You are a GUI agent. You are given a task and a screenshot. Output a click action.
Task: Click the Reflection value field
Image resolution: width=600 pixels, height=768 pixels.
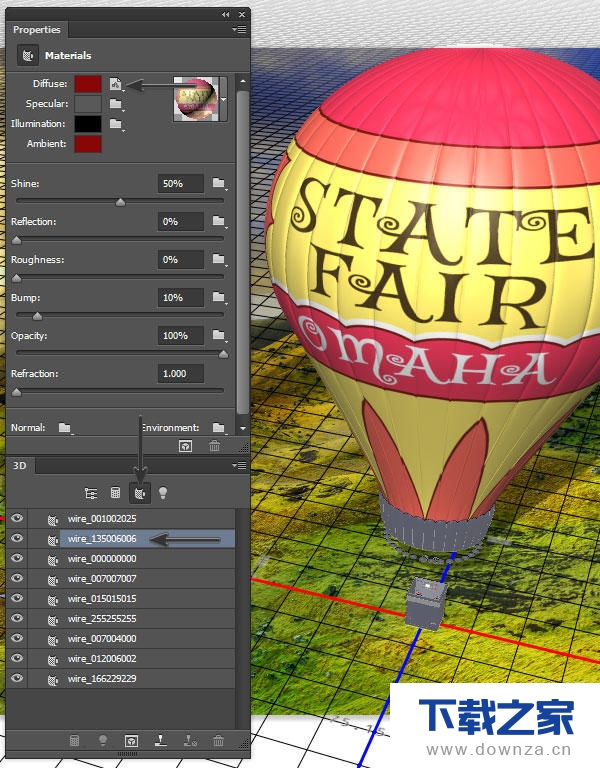point(181,221)
